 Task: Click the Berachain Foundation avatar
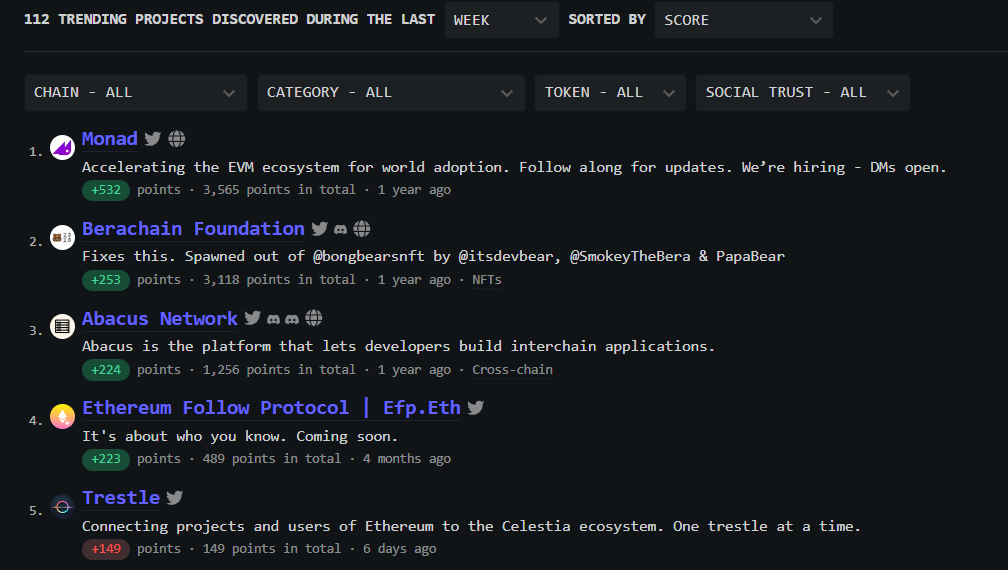tap(62, 237)
